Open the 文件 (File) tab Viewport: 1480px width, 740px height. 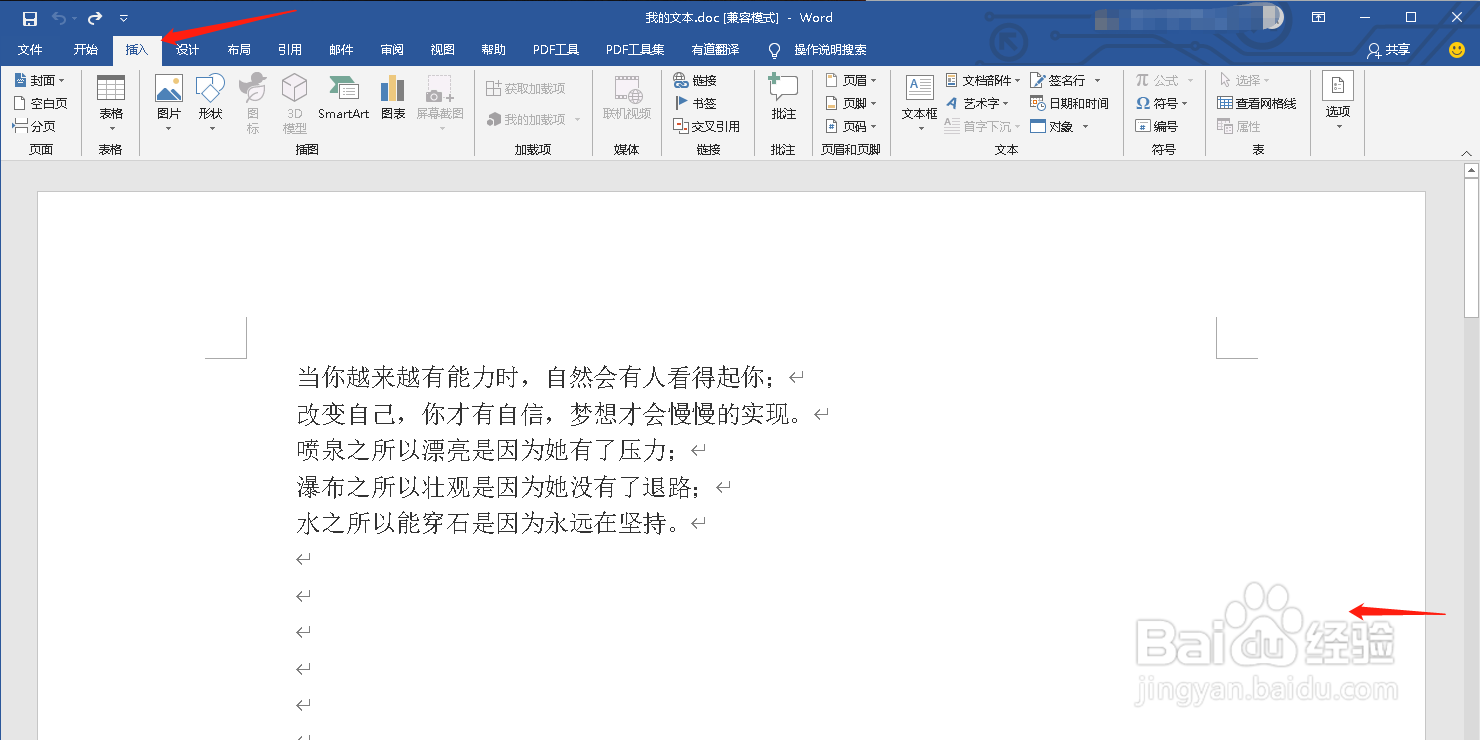point(30,50)
